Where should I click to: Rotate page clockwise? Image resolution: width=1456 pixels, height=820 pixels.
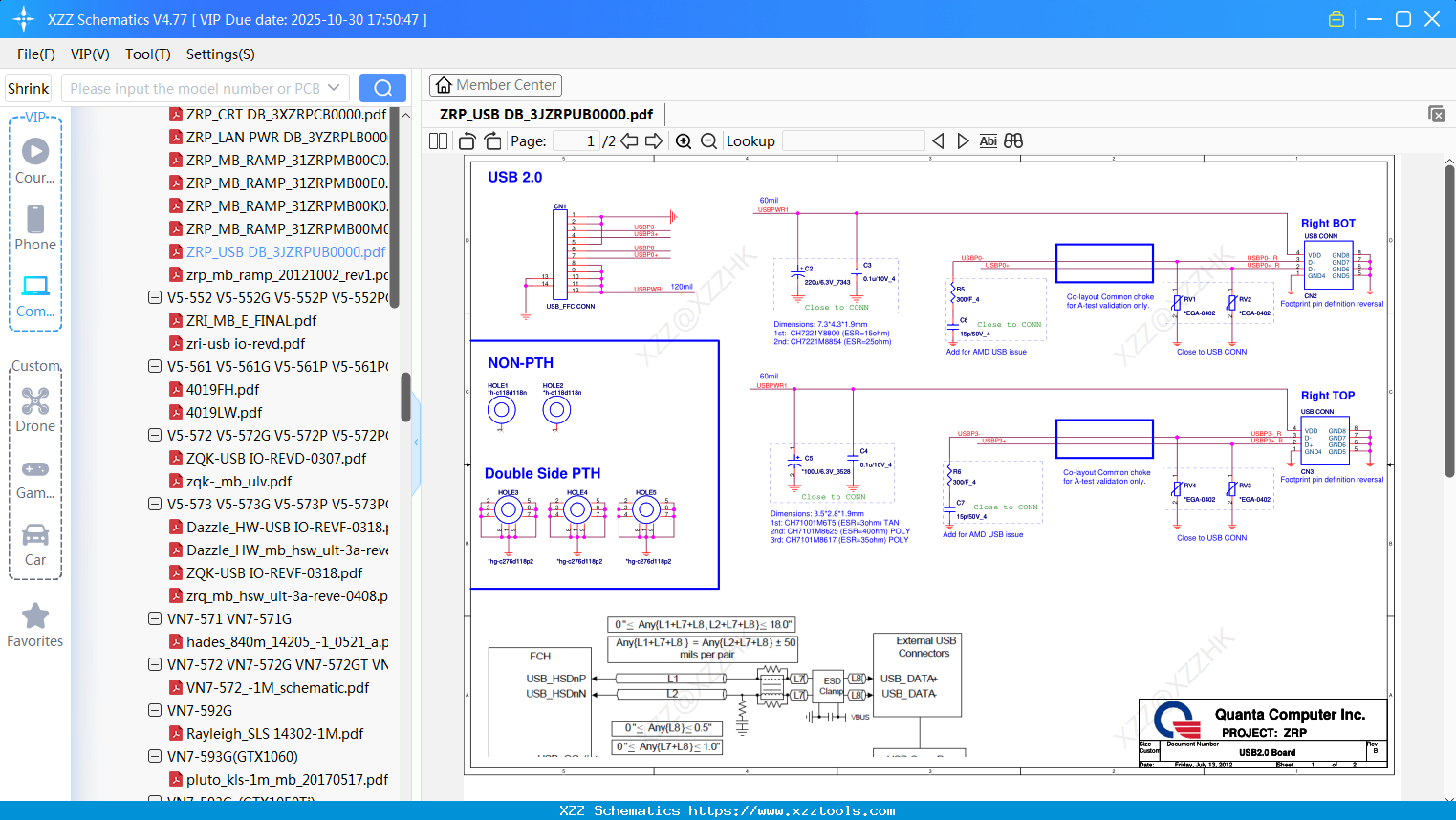coord(492,141)
